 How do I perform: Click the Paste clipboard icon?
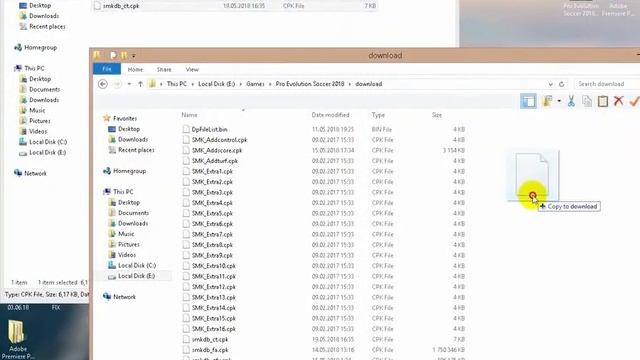tap(603, 101)
